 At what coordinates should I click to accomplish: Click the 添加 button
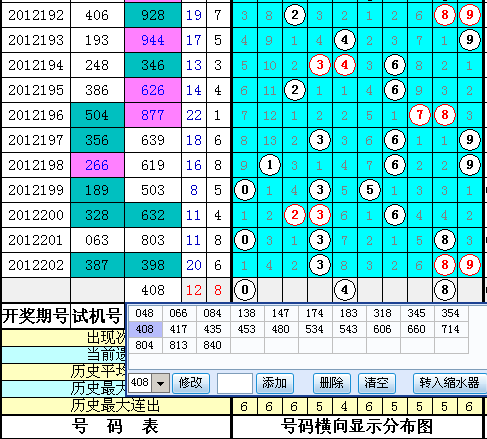pos(275,383)
